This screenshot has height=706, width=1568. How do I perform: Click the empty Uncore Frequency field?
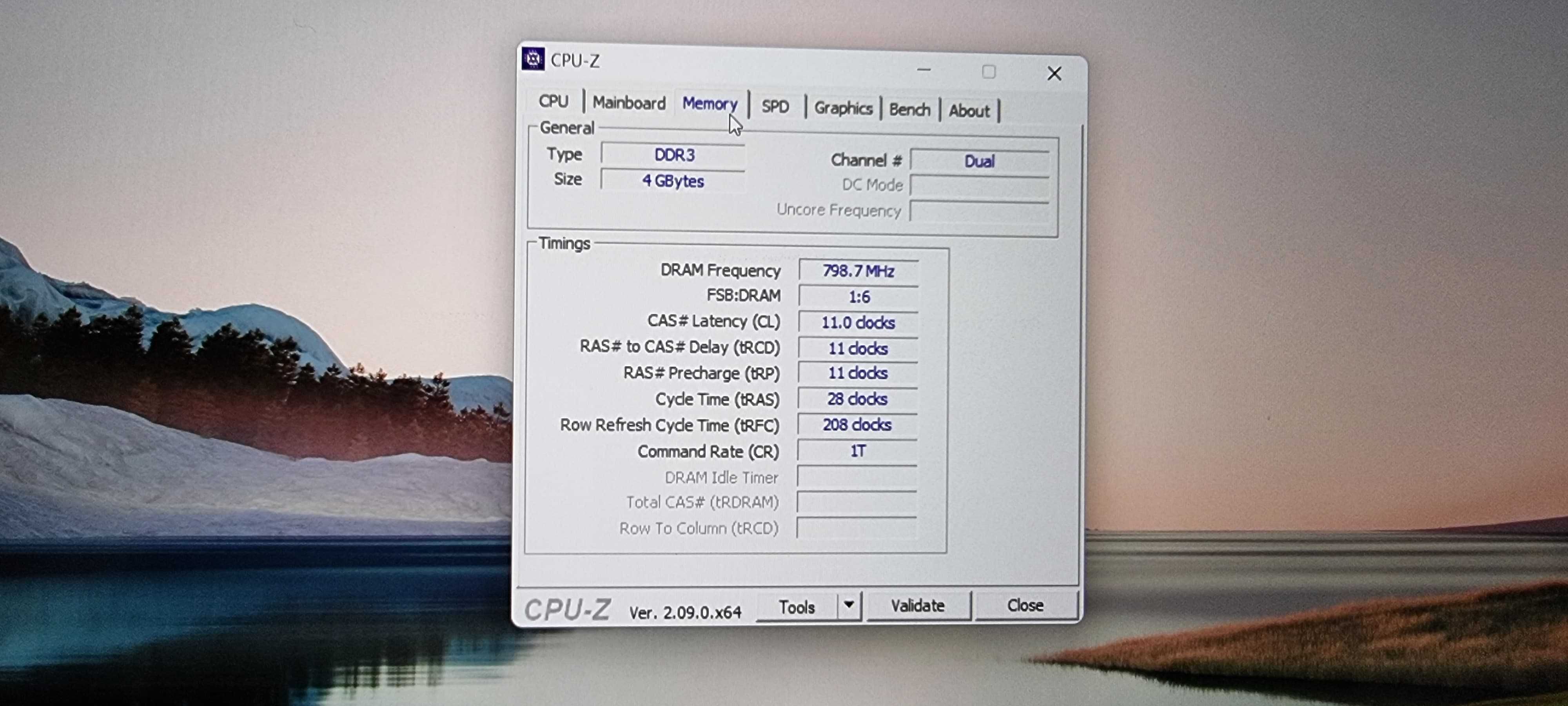tap(979, 211)
